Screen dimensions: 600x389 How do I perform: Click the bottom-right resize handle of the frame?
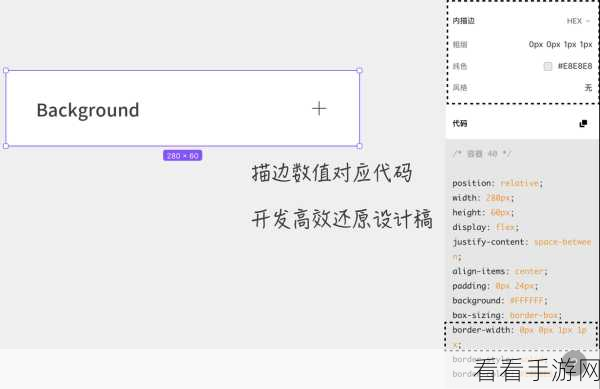coord(359,146)
